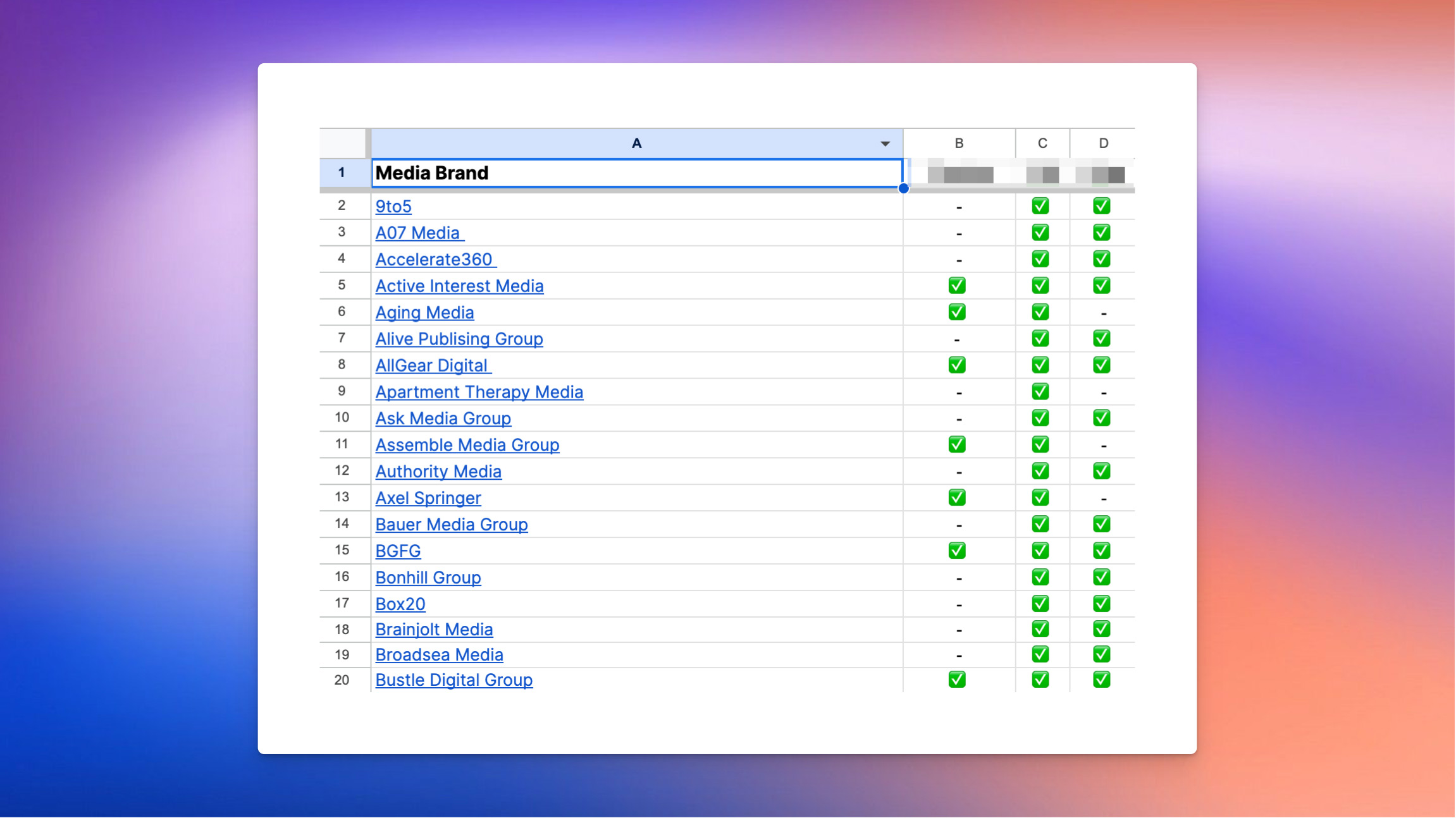Open the Accelerate360 link

435,260
